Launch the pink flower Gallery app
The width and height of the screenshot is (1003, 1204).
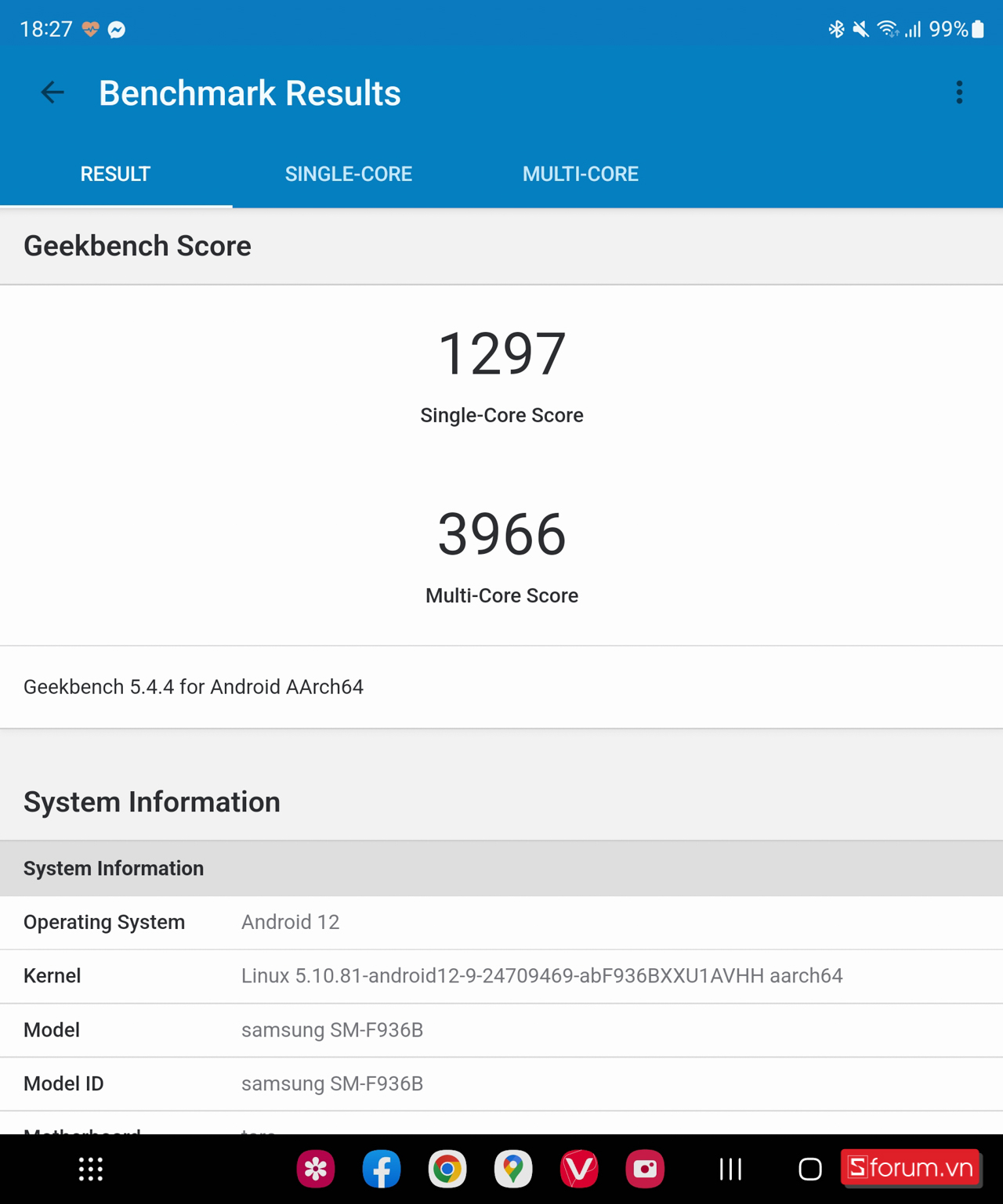316,1169
